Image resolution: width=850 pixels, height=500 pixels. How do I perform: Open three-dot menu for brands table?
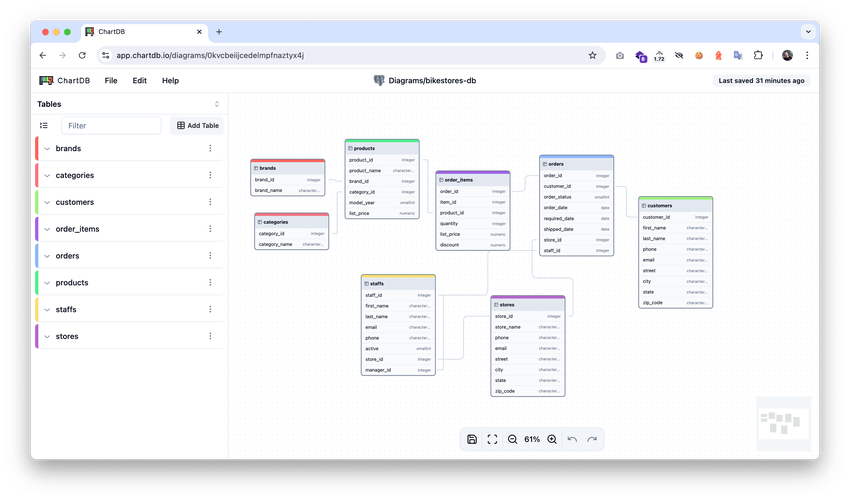[210, 148]
